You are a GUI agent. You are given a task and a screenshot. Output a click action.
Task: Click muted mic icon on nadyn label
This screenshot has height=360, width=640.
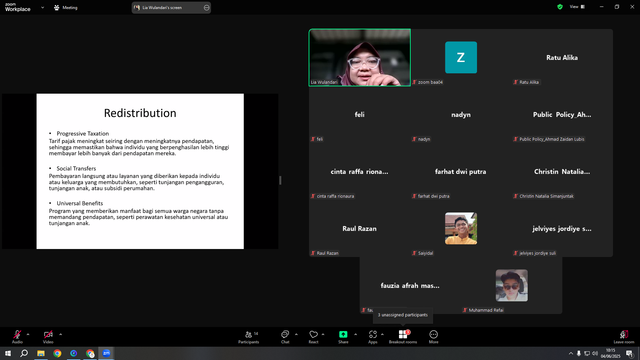point(414,139)
